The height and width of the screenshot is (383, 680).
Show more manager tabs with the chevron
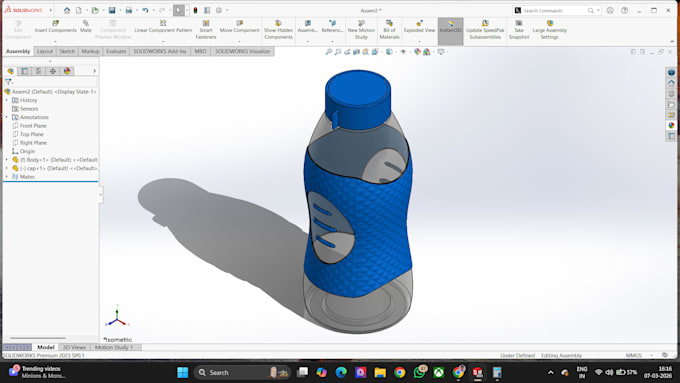click(94, 71)
